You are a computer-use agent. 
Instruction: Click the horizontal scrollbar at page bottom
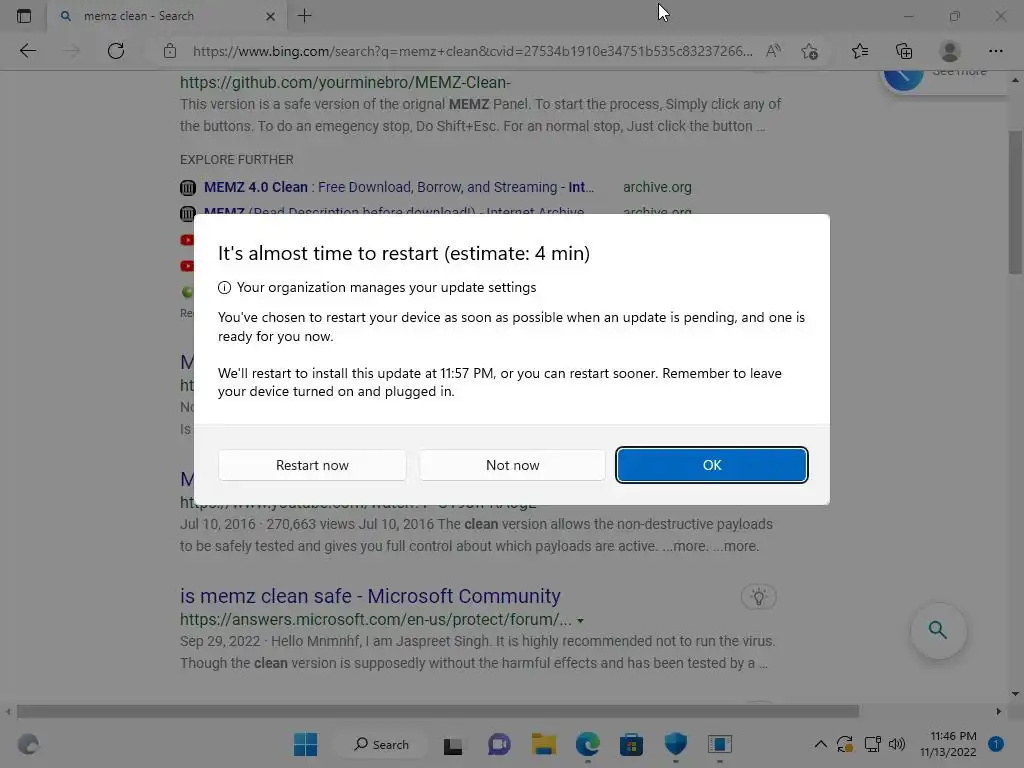click(438, 711)
